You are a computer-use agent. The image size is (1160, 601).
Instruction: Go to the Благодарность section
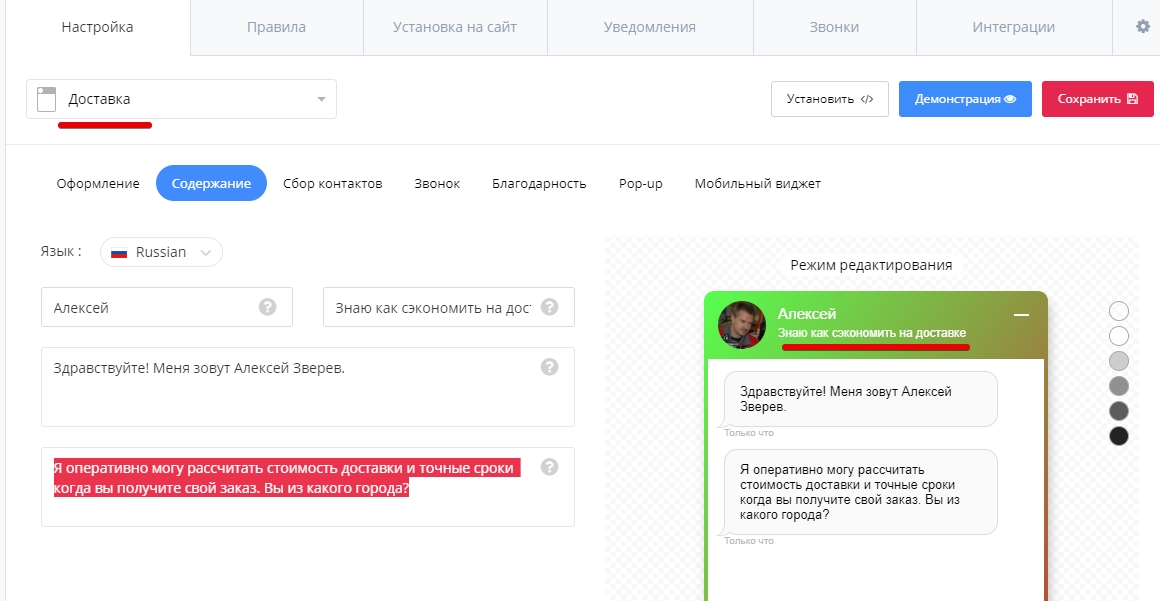[539, 184]
